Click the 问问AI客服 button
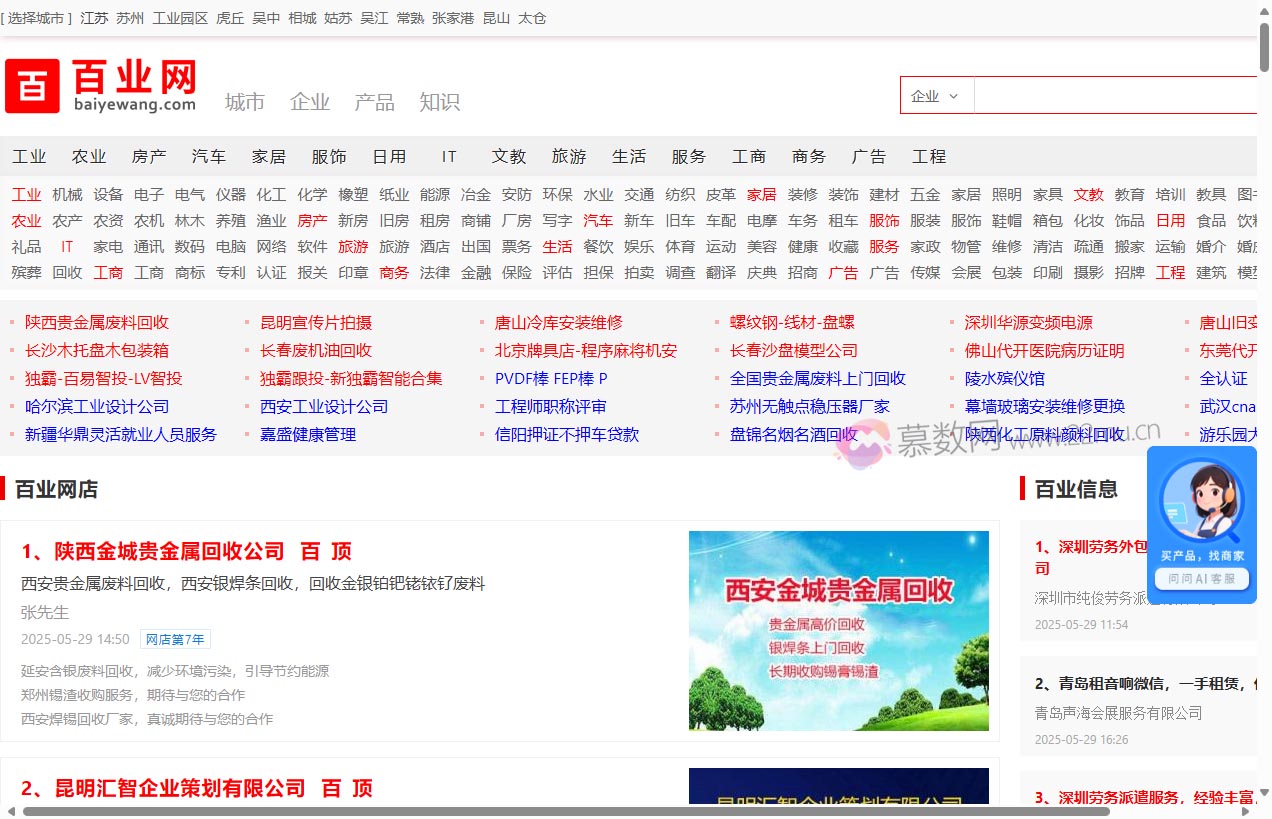 point(1202,578)
